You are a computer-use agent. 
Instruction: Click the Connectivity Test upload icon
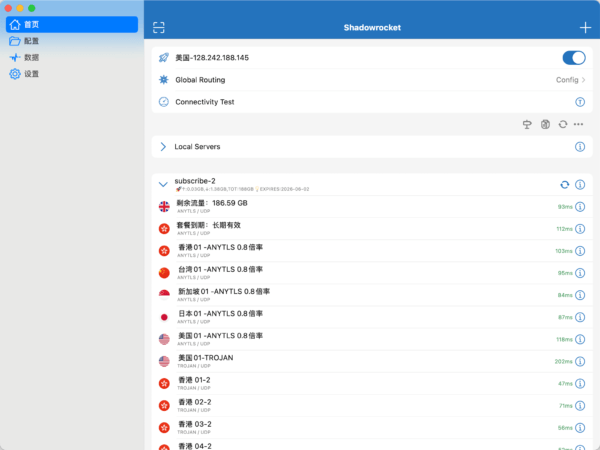tap(580, 102)
